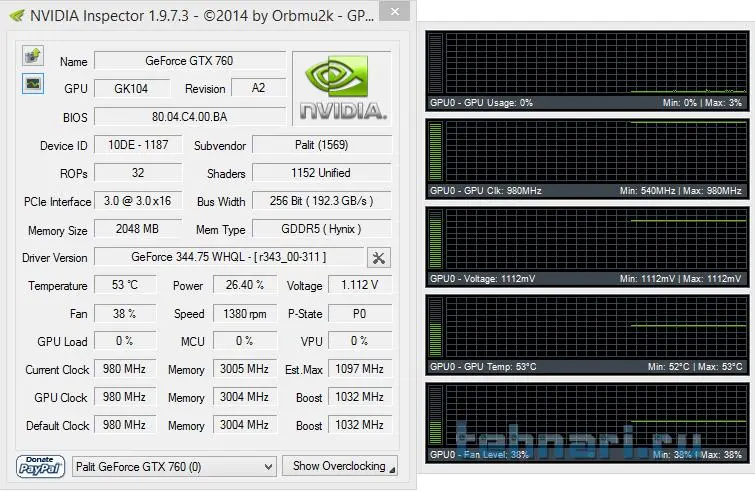Click the P-State field P0
755x492 pixels.
360,313
